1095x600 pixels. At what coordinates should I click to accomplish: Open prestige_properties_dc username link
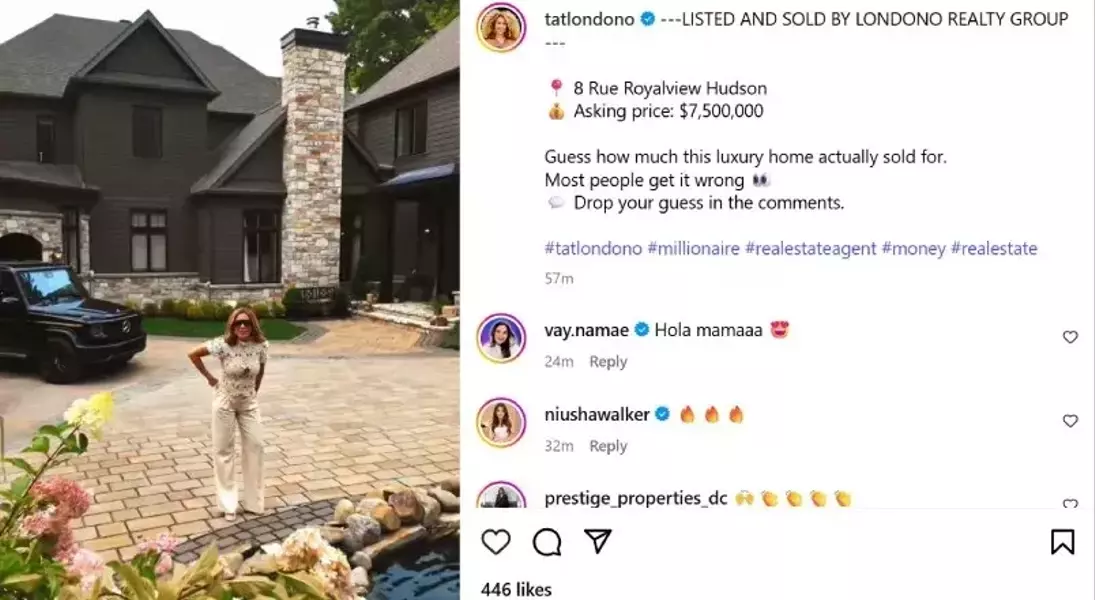[x=635, y=499]
